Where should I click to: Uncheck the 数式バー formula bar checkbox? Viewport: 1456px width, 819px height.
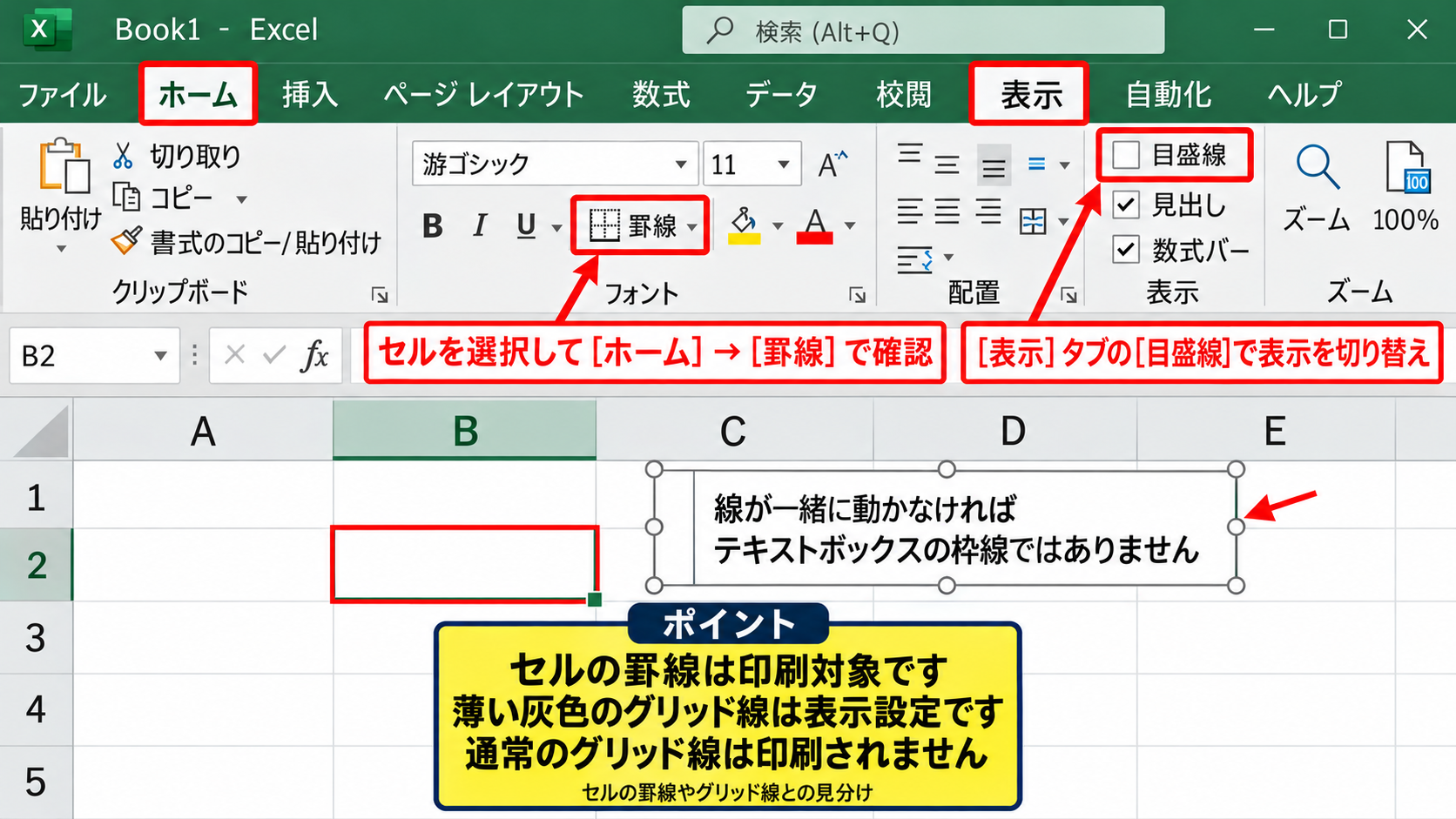1126,251
